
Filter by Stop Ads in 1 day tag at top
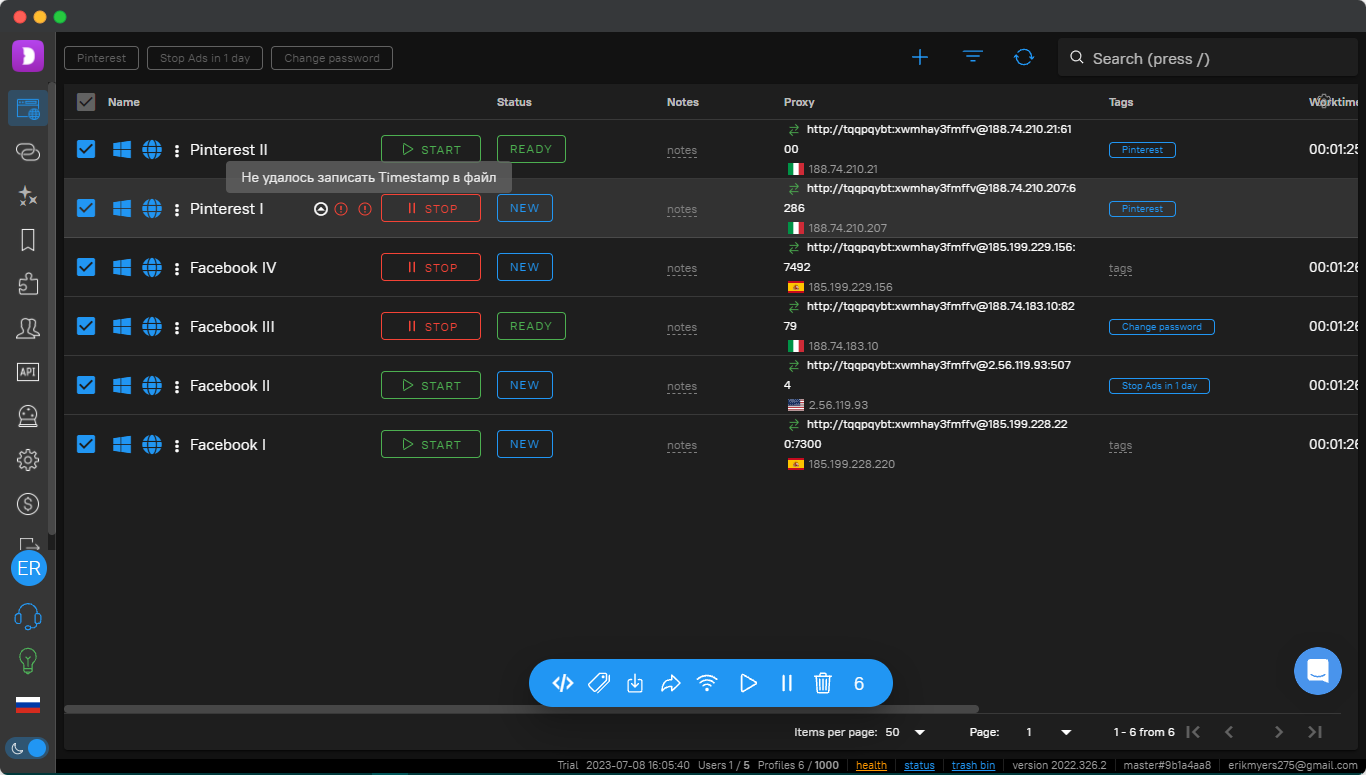(x=205, y=58)
